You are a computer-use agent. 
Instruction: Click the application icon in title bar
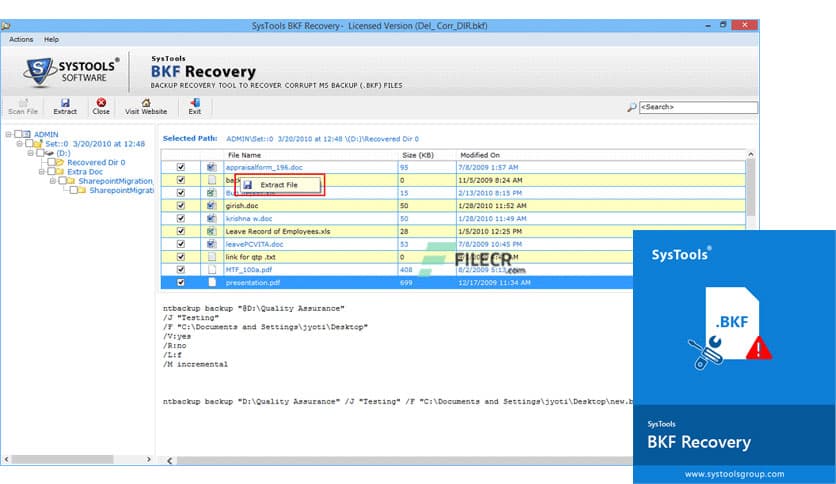click(x=5, y=26)
